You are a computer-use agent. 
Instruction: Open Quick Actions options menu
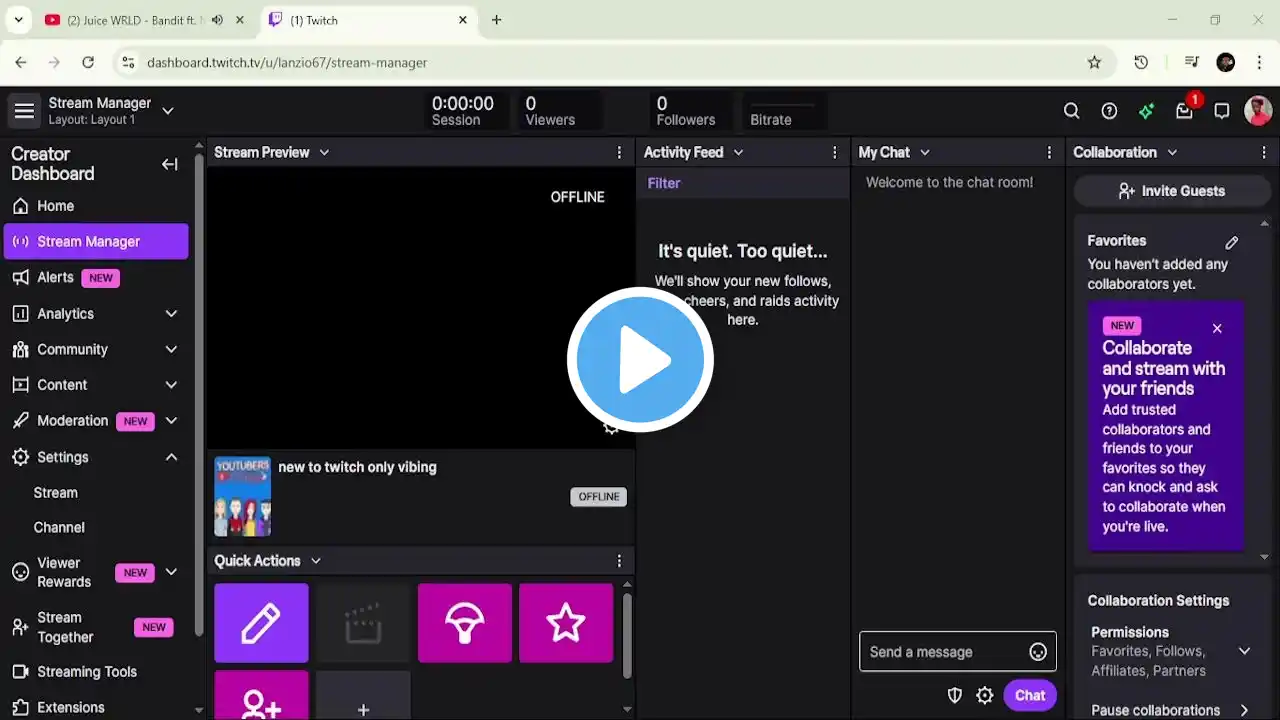[x=619, y=561]
